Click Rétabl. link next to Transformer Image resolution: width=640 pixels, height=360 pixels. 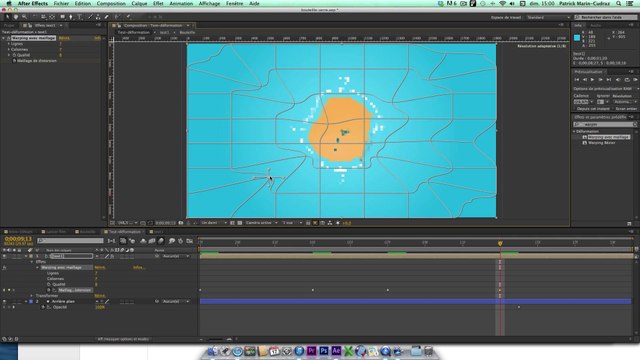(x=100, y=296)
